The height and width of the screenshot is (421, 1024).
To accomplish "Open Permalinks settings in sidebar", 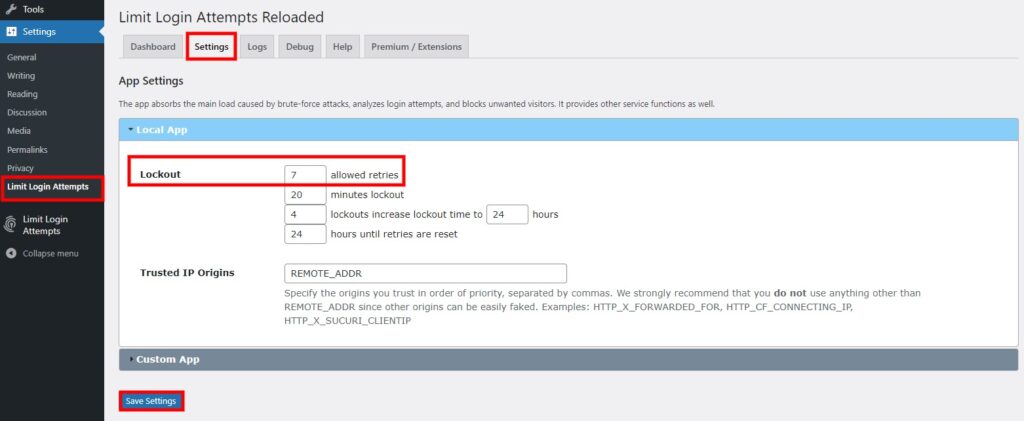I will pos(27,149).
